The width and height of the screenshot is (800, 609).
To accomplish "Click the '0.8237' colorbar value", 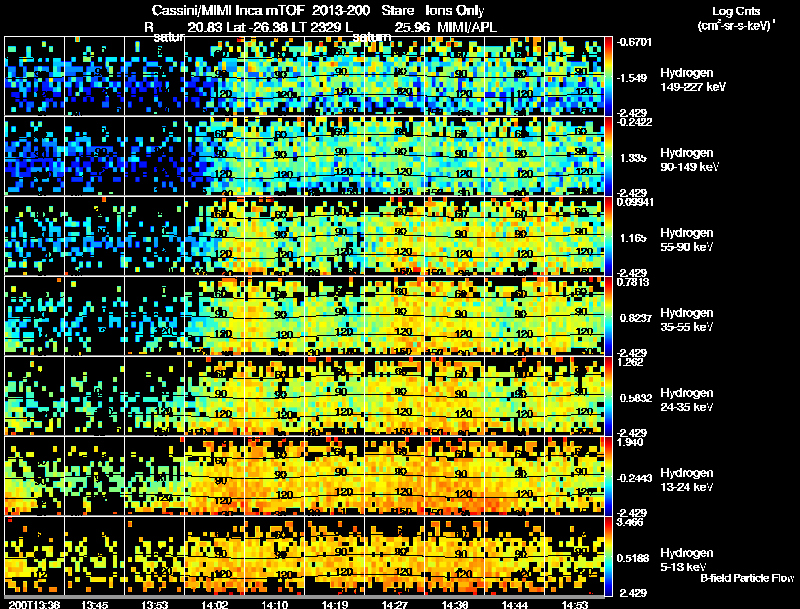I will coord(635,318).
